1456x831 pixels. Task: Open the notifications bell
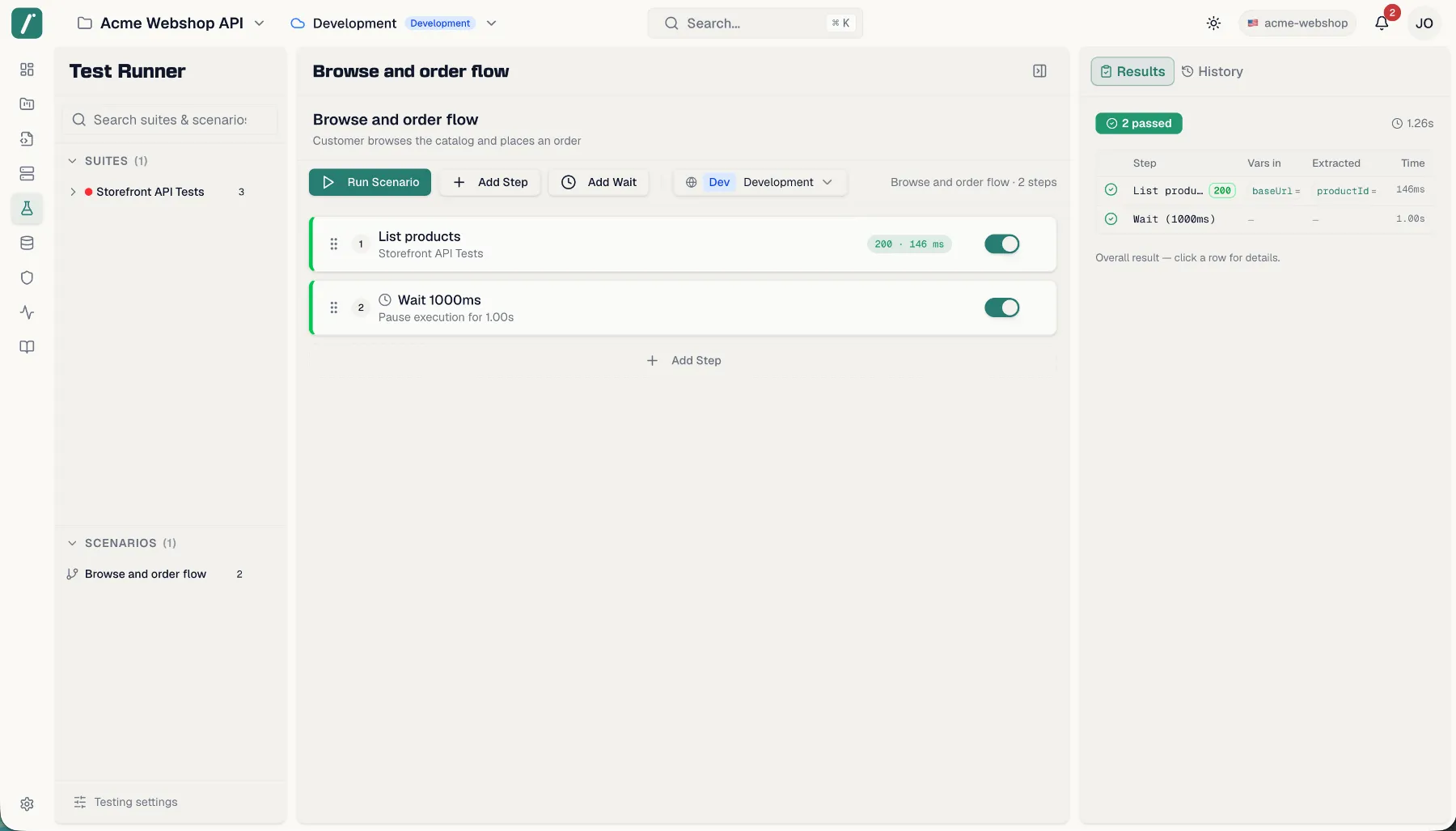coord(1382,23)
